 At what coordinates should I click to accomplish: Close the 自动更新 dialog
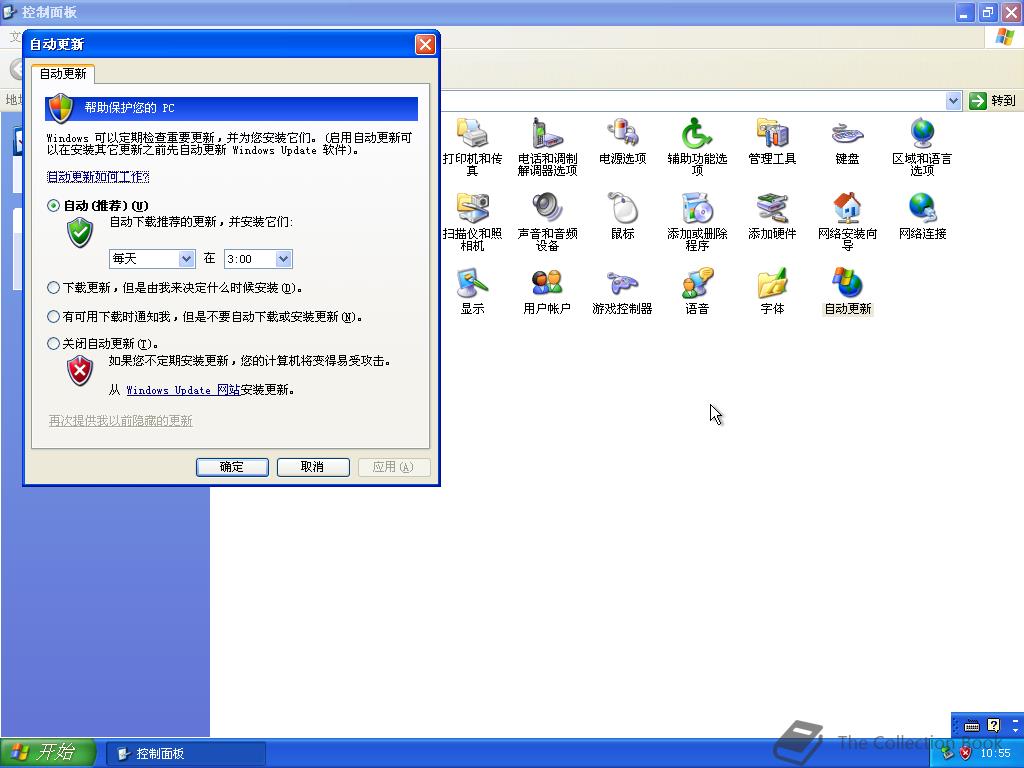[425, 44]
